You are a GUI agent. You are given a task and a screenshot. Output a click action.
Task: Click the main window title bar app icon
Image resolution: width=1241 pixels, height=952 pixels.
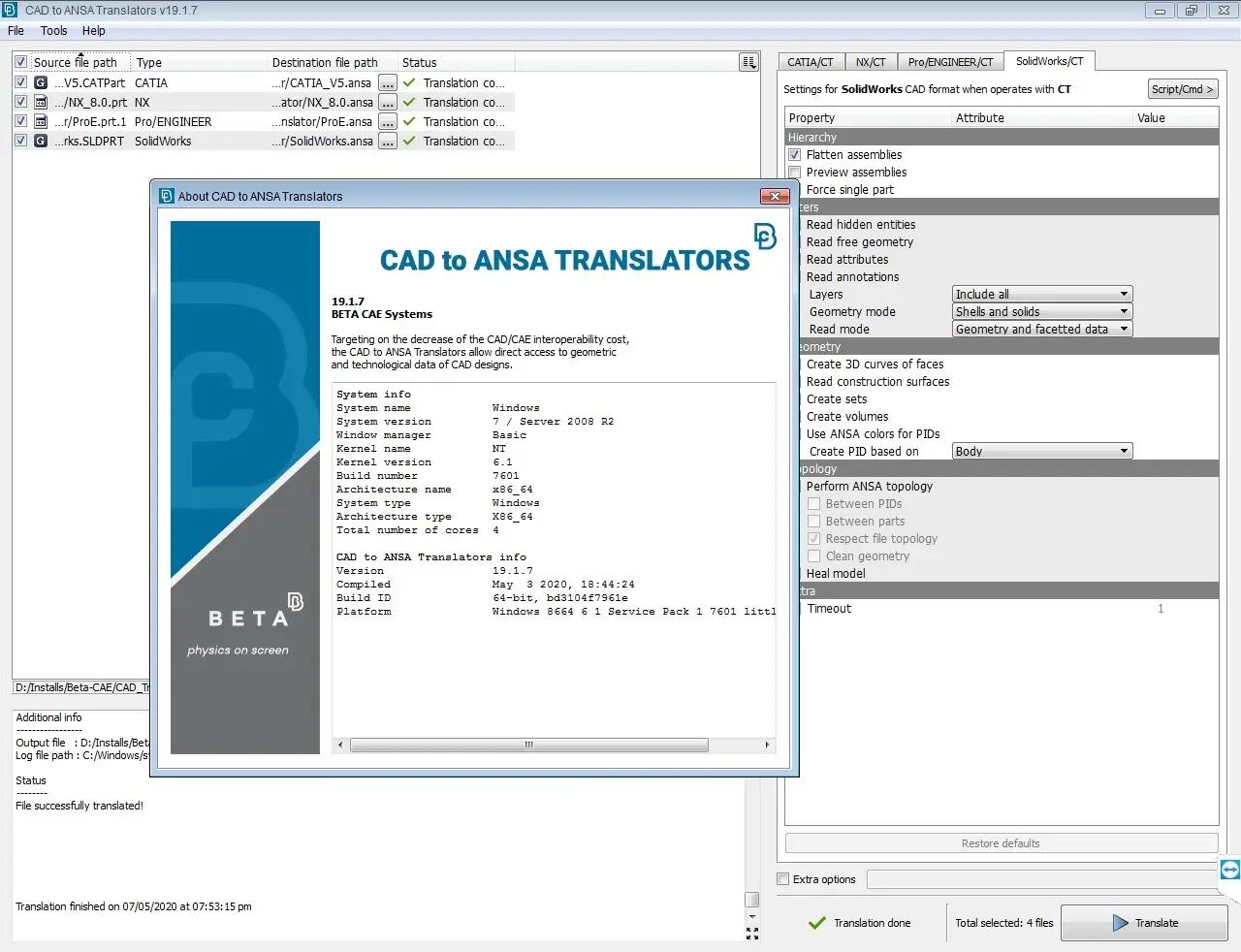pos(11,10)
